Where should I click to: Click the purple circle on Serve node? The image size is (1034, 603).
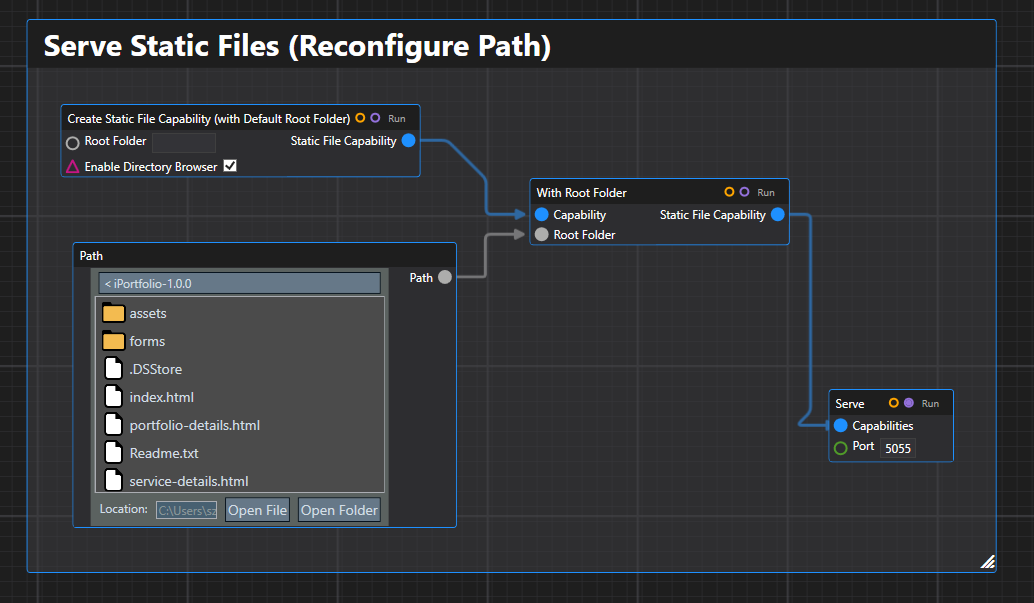point(909,402)
